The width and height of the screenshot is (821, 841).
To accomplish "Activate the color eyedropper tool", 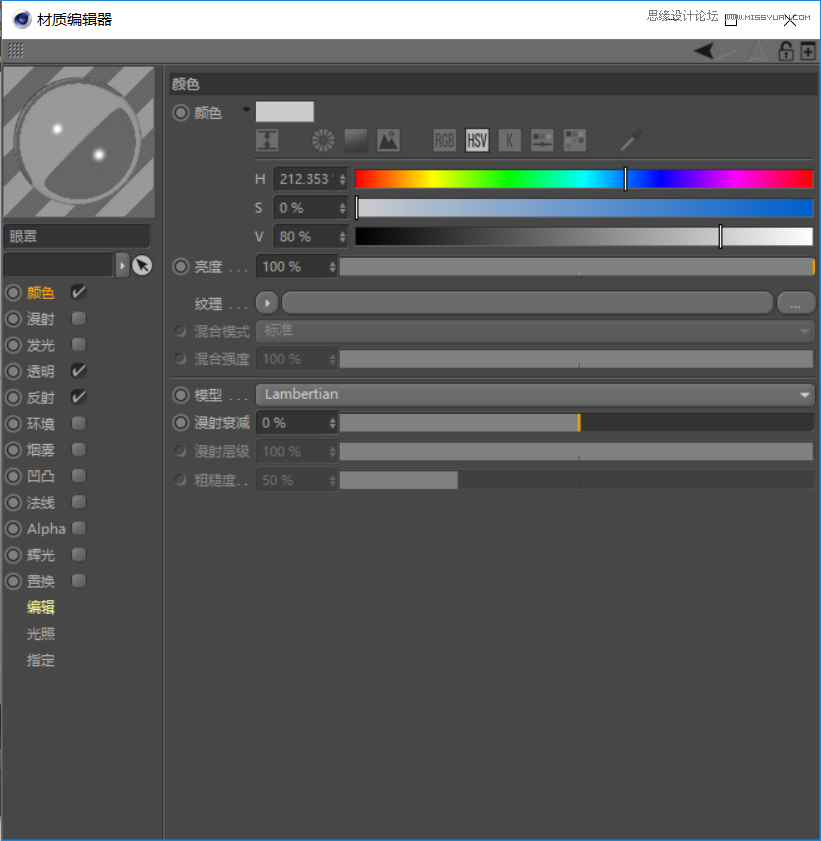I will (x=629, y=140).
